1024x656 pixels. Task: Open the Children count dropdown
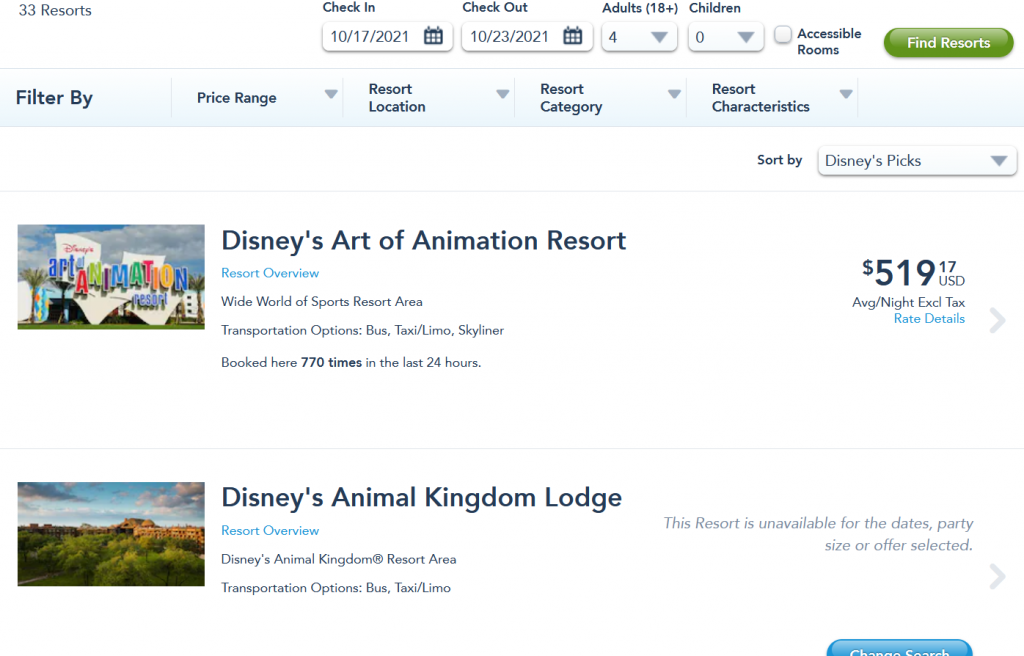click(x=726, y=37)
